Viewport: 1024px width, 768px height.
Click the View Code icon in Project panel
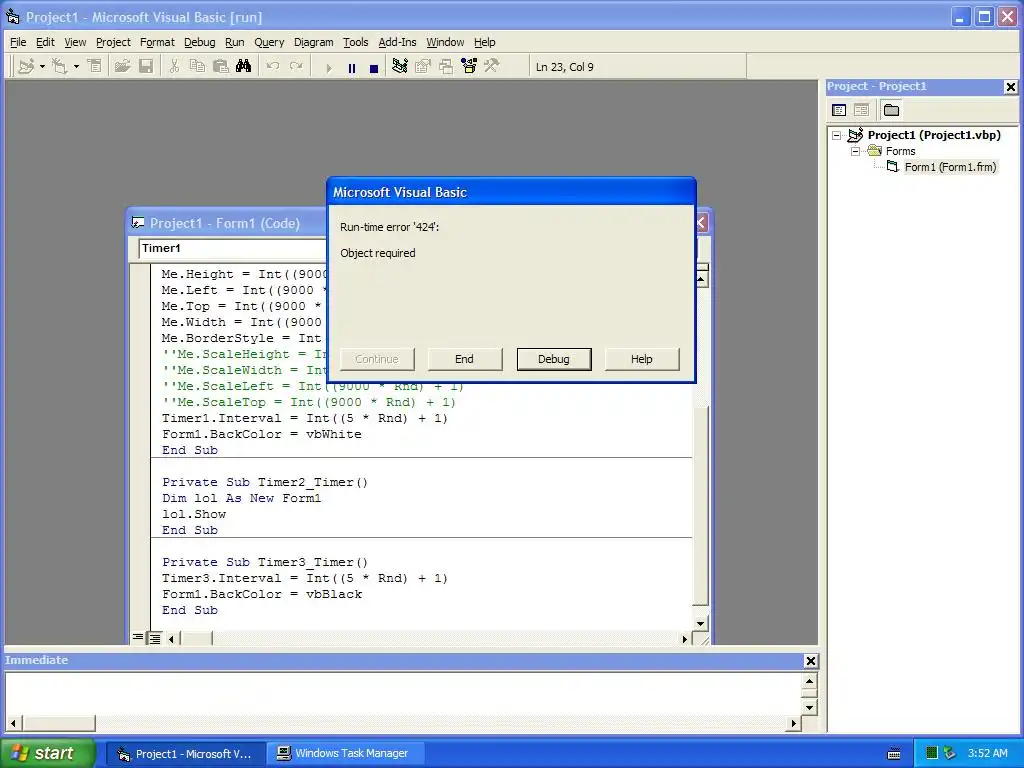coord(839,110)
